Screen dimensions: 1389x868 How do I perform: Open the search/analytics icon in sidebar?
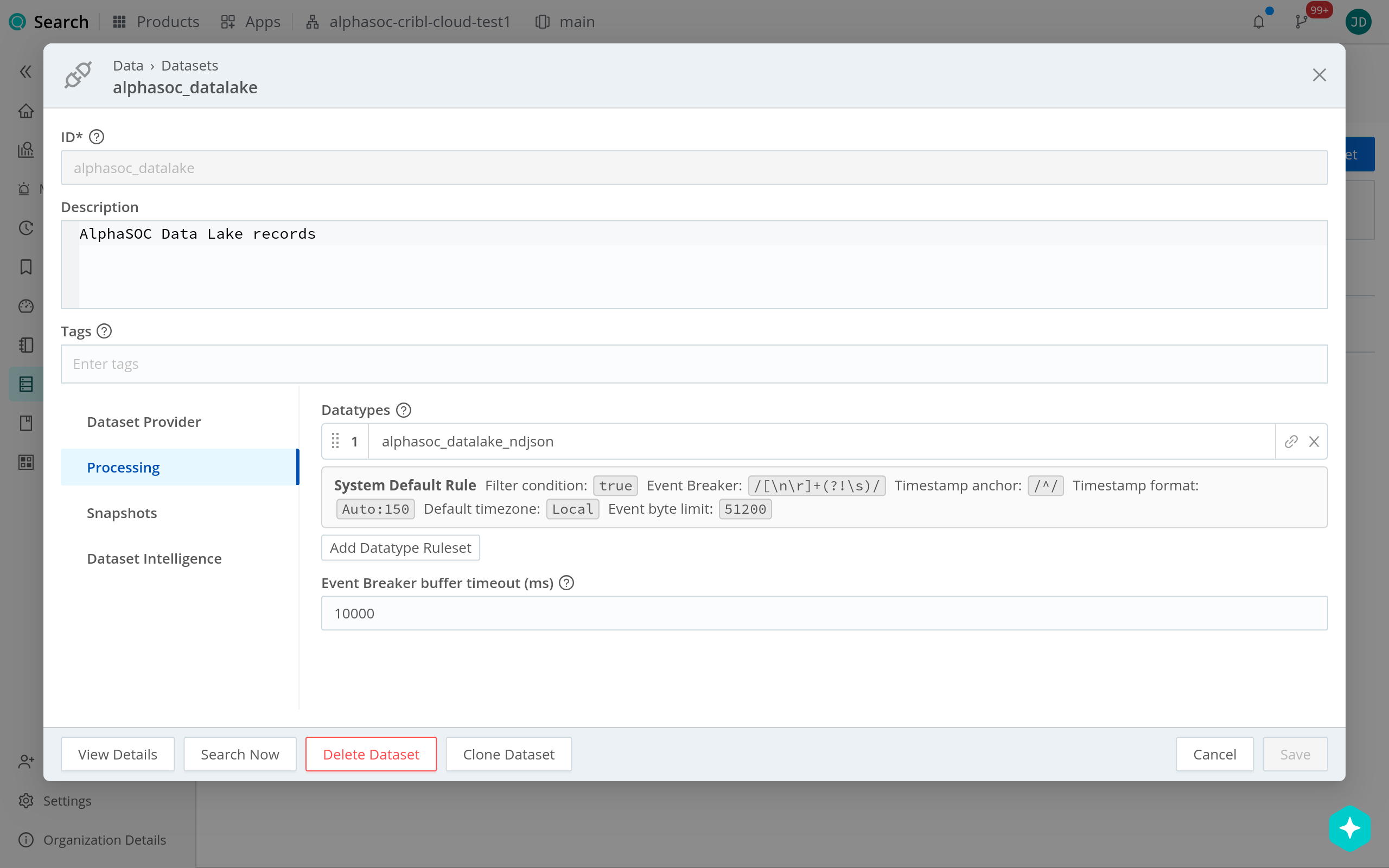26,150
